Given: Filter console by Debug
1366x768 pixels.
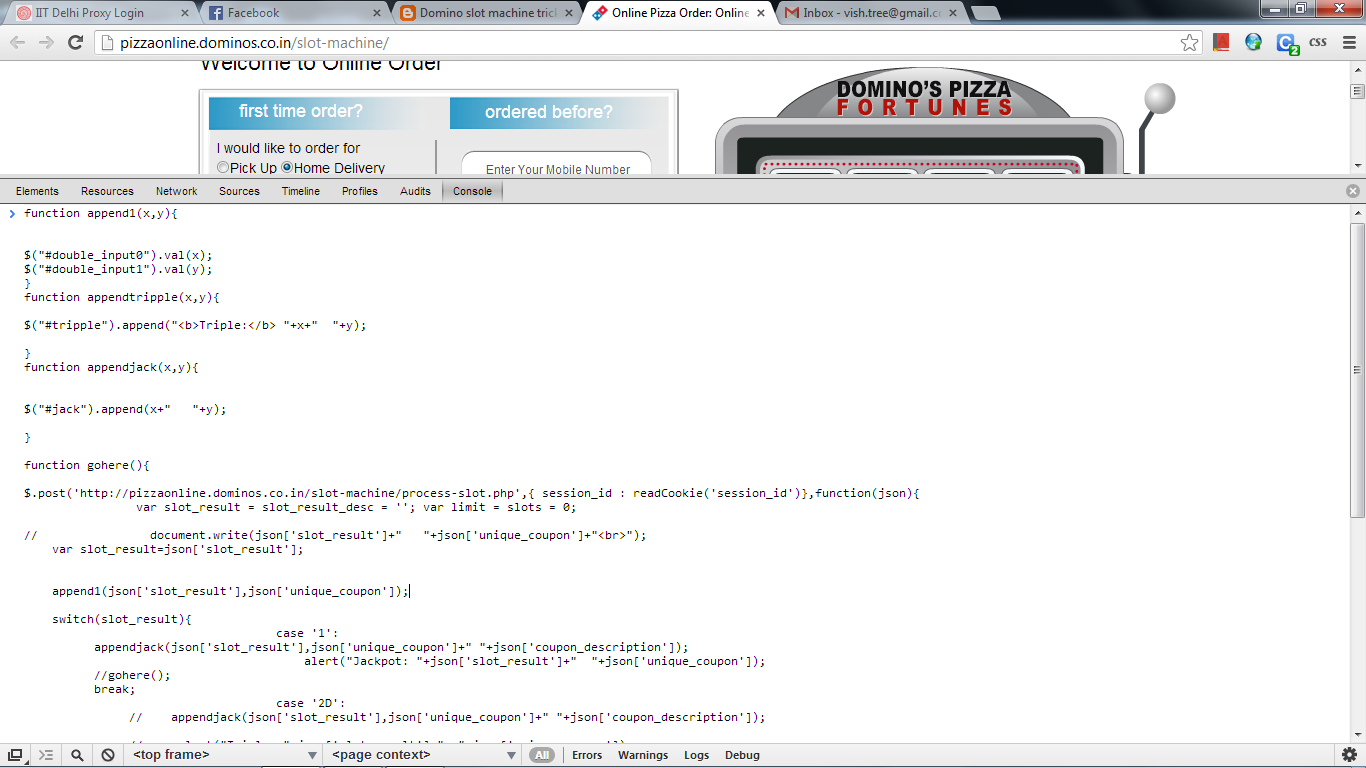Looking at the screenshot, I should [742, 755].
